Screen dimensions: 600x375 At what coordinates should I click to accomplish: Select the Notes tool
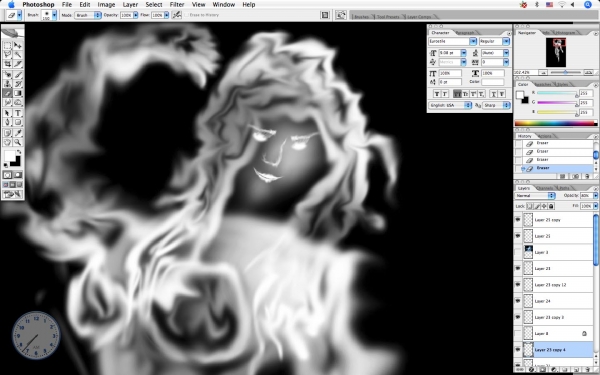tap(7, 133)
